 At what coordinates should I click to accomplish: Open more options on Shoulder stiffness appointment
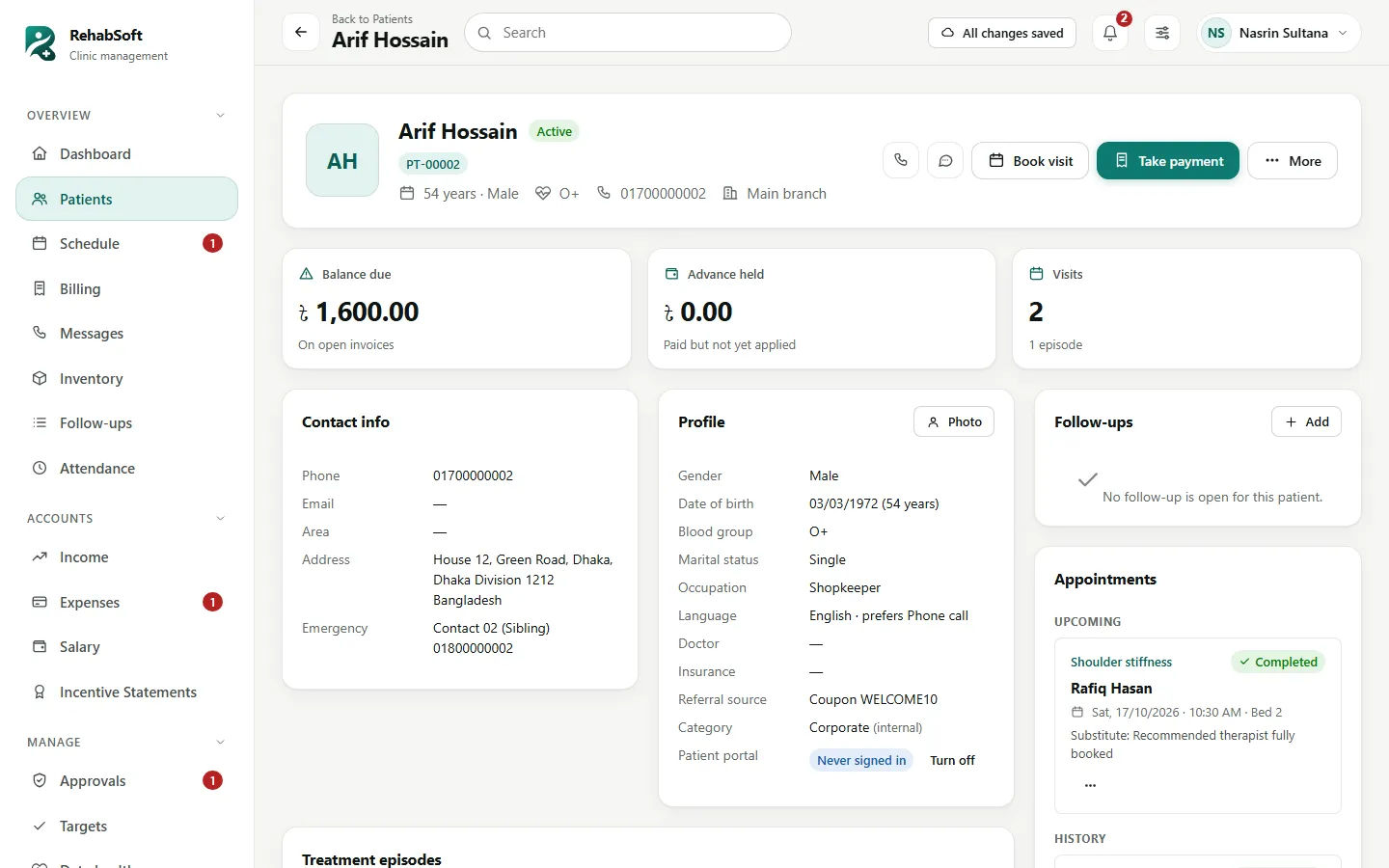(1090, 785)
